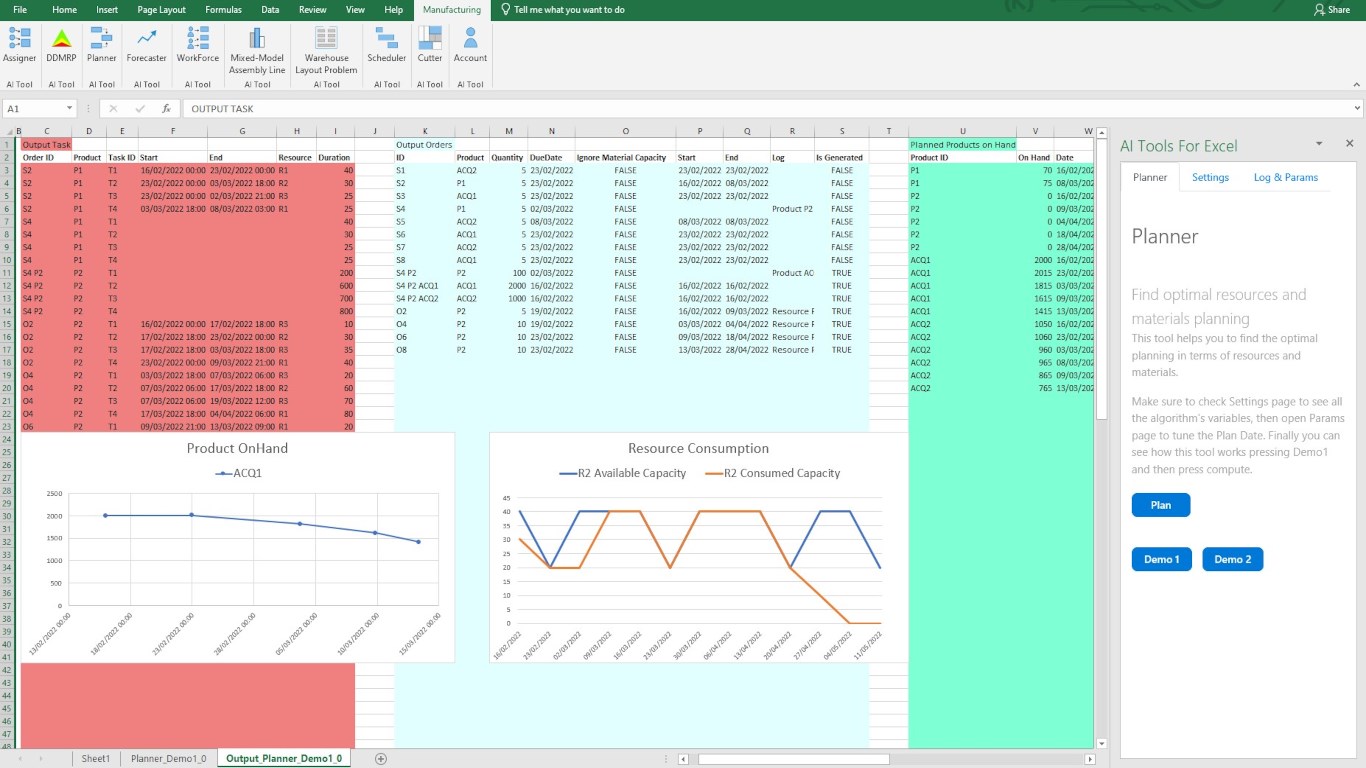Open the Forecaster tool
1366x768 pixels.
pos(147,46)
